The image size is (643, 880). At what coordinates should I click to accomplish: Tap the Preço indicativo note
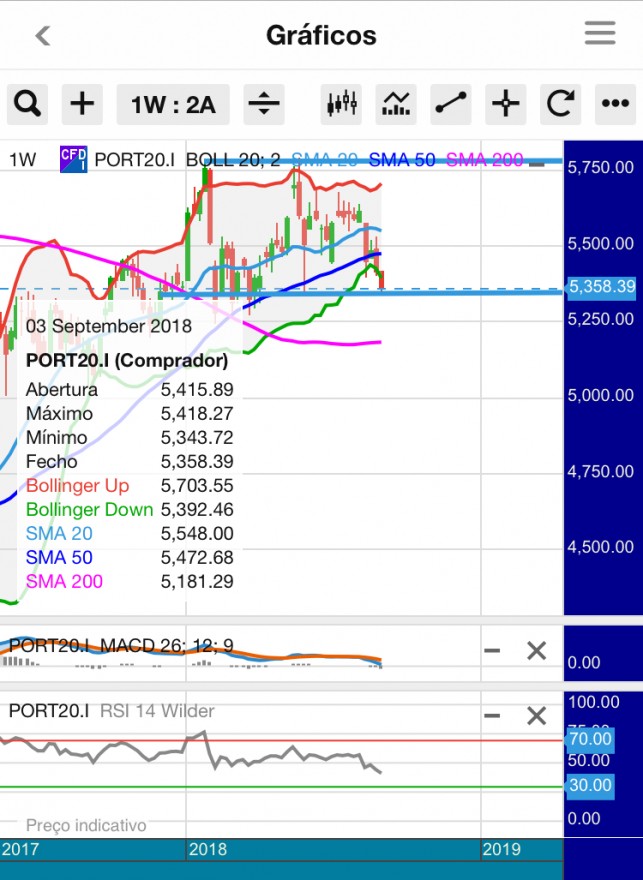(86, 826)
